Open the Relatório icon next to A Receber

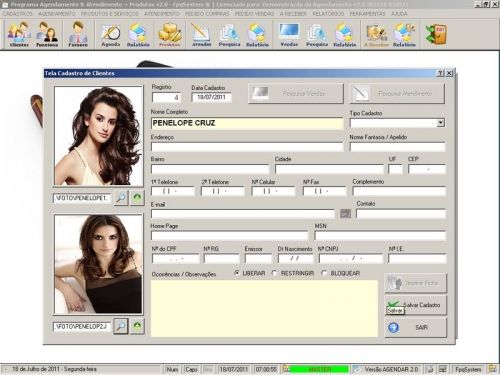tap(404, 34)
